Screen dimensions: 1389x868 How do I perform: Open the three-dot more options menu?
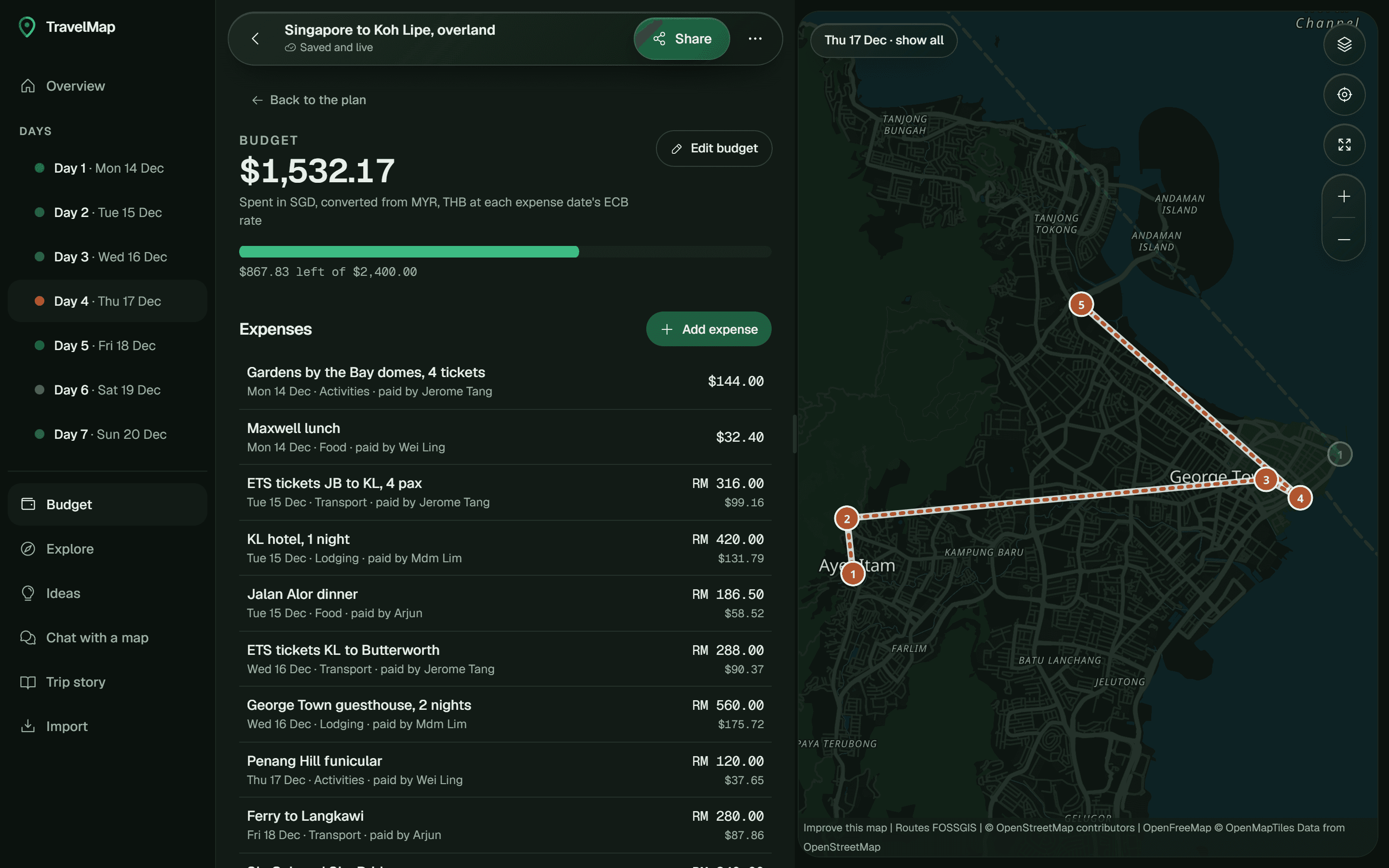(x=755, y=39)
